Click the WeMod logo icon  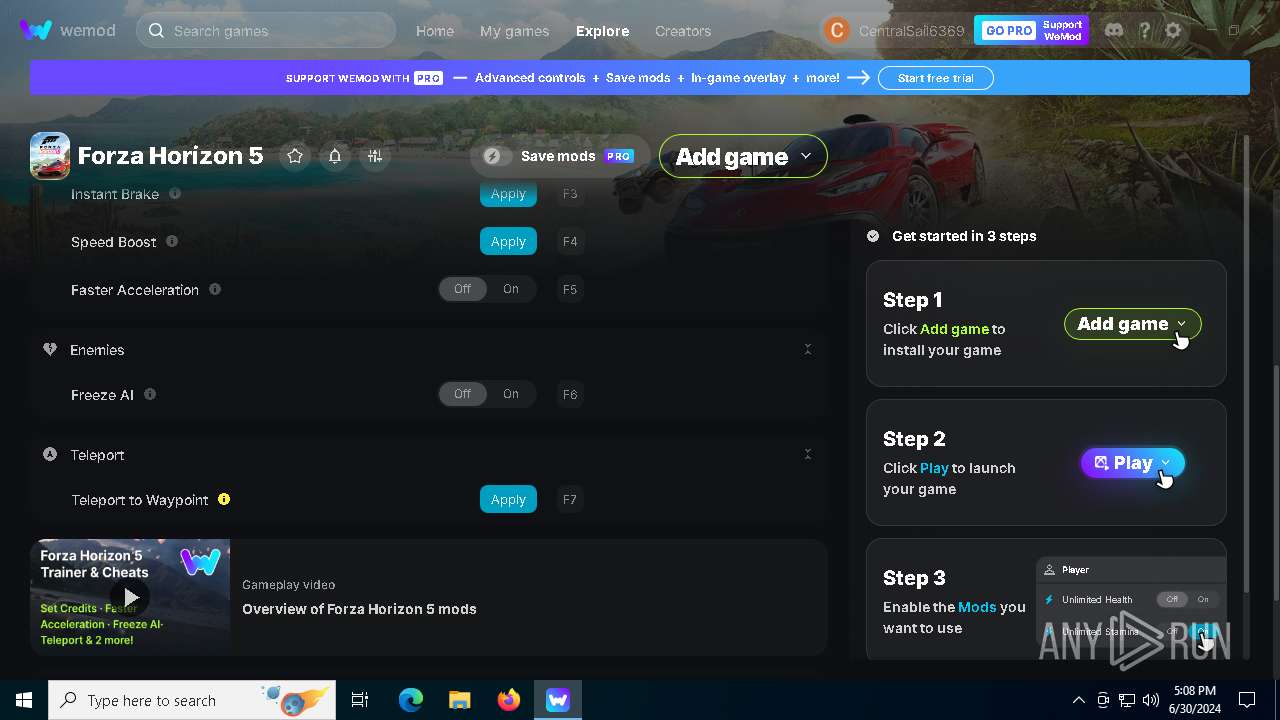coord(36,30)
